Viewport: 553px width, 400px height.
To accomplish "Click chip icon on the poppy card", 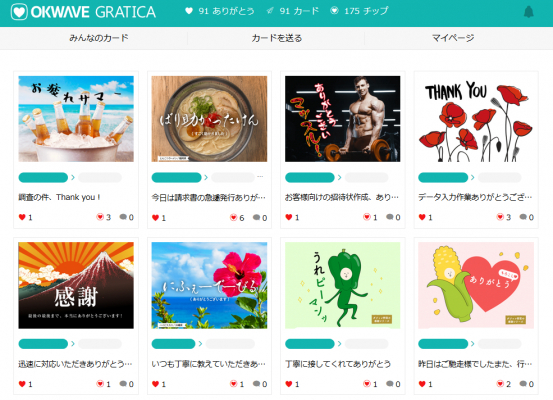I will pyautogui.click(x=500, y=217).
